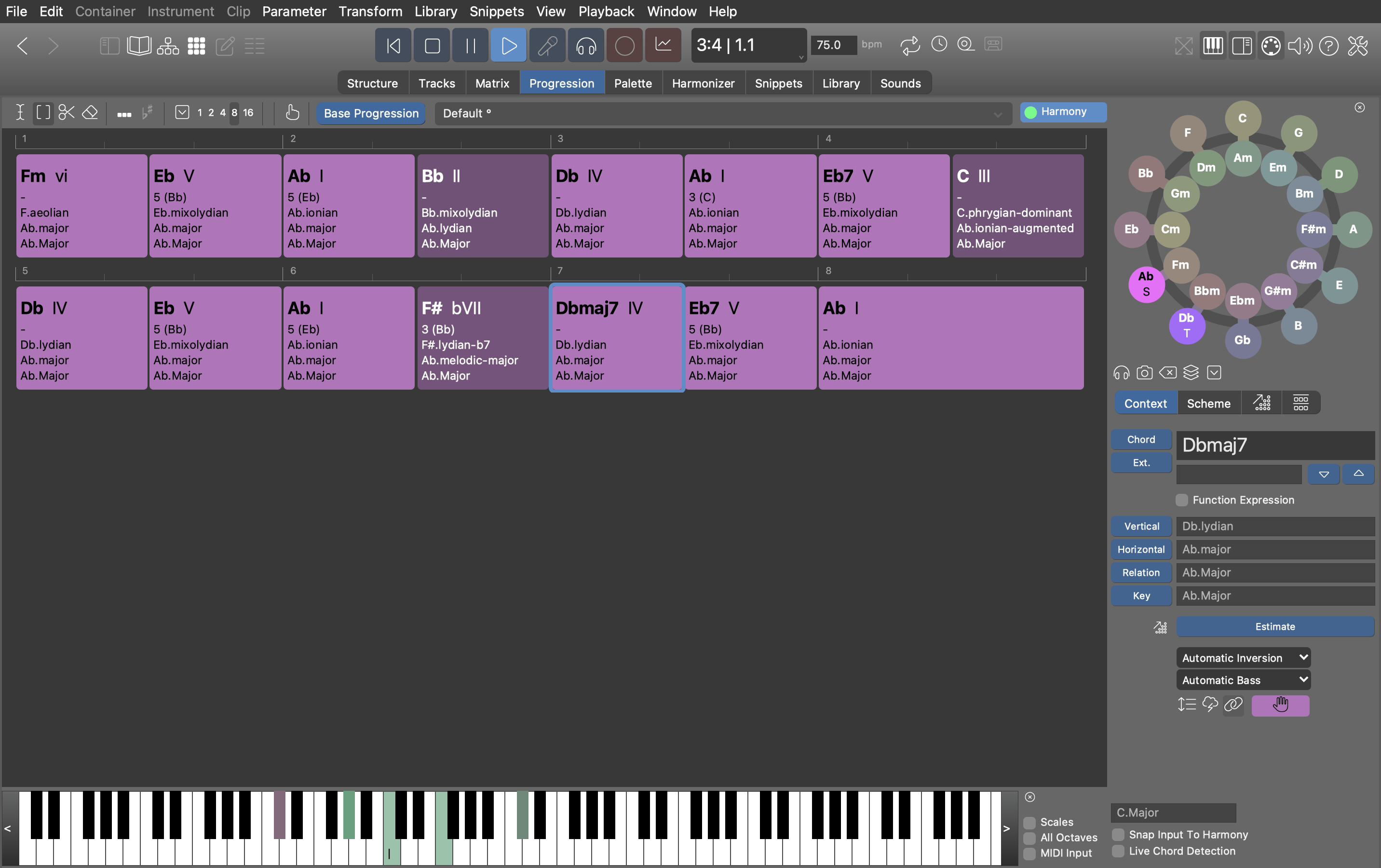Click the headphones icon below the chord wheel

coord(1121,373)
